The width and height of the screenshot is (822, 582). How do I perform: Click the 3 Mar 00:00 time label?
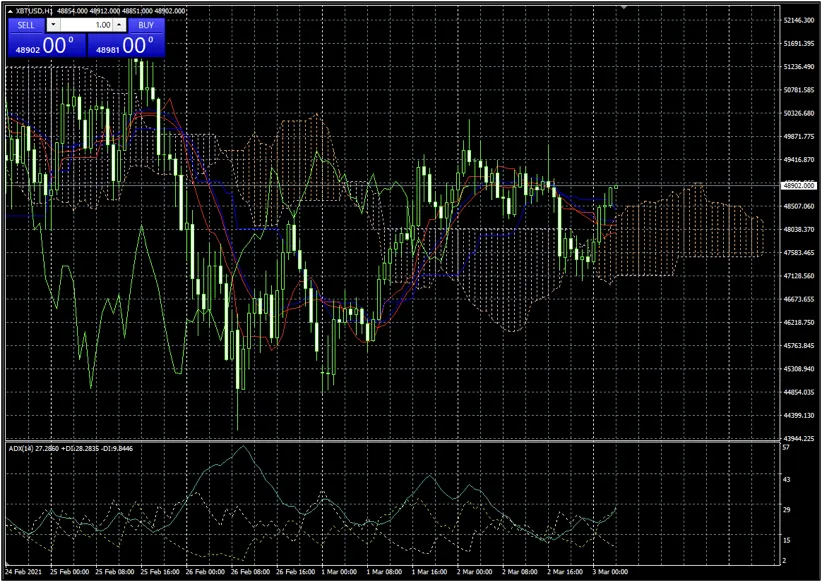[x=610, y=572]
